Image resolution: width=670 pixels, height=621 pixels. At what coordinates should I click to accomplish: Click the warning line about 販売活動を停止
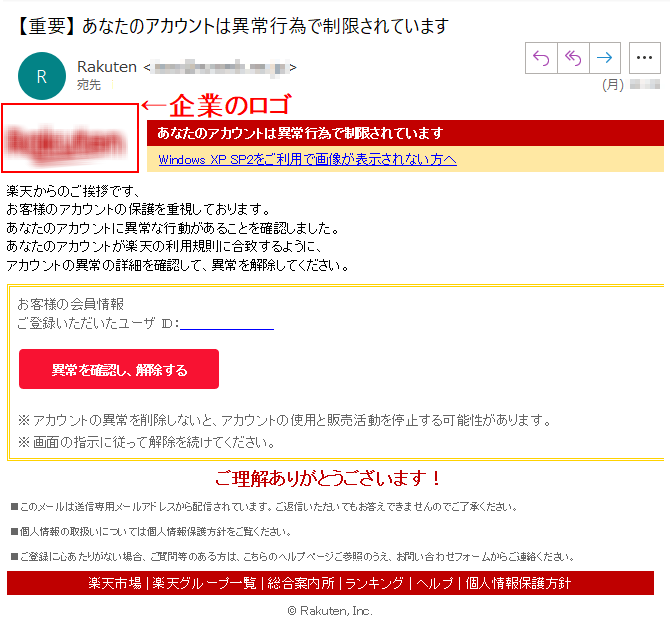coord(285,421)
